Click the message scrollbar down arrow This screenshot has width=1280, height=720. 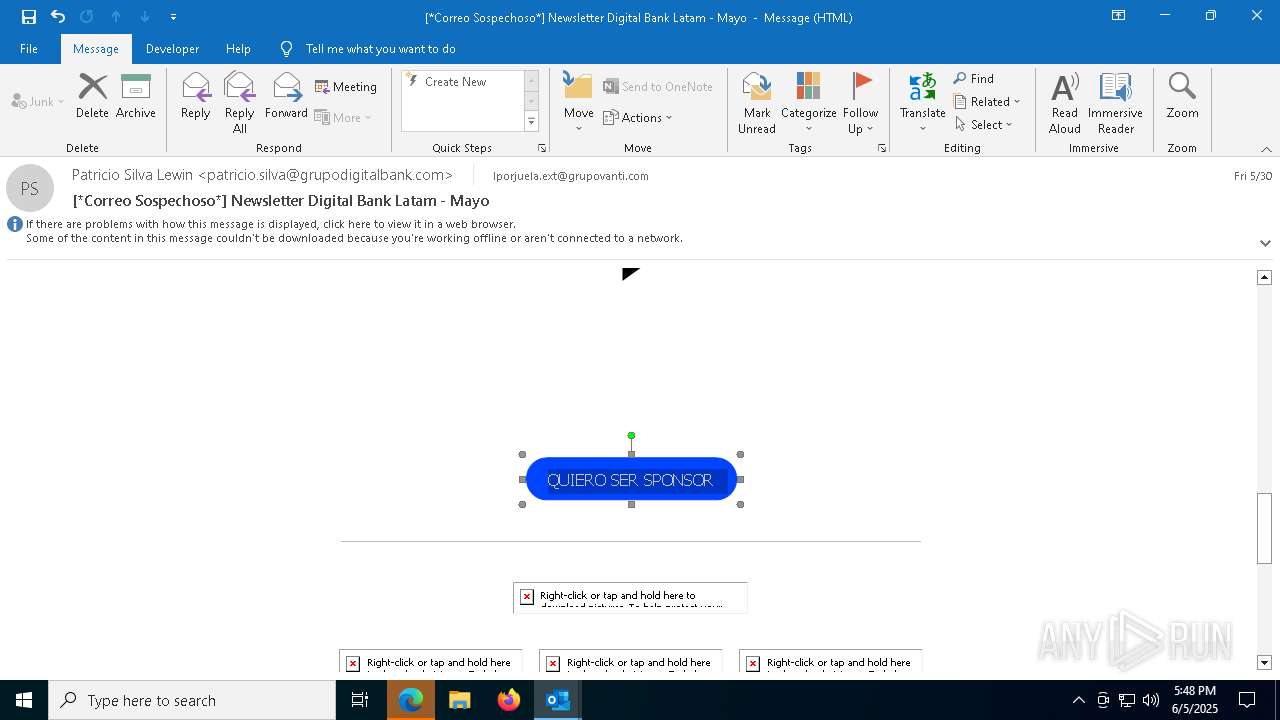[x=1264, y=662]
